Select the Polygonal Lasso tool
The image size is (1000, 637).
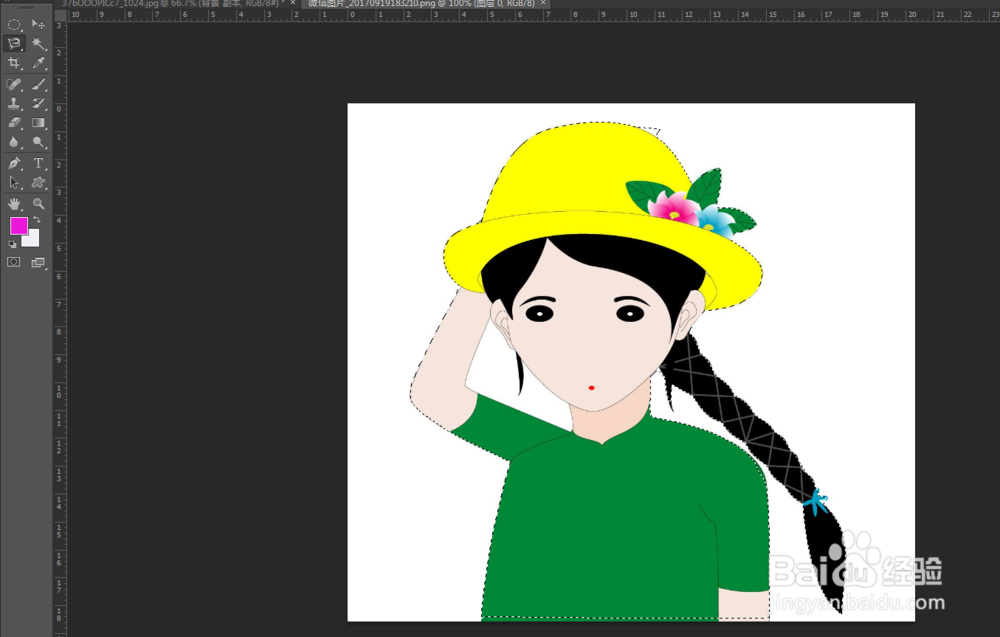tap(14, 43)
